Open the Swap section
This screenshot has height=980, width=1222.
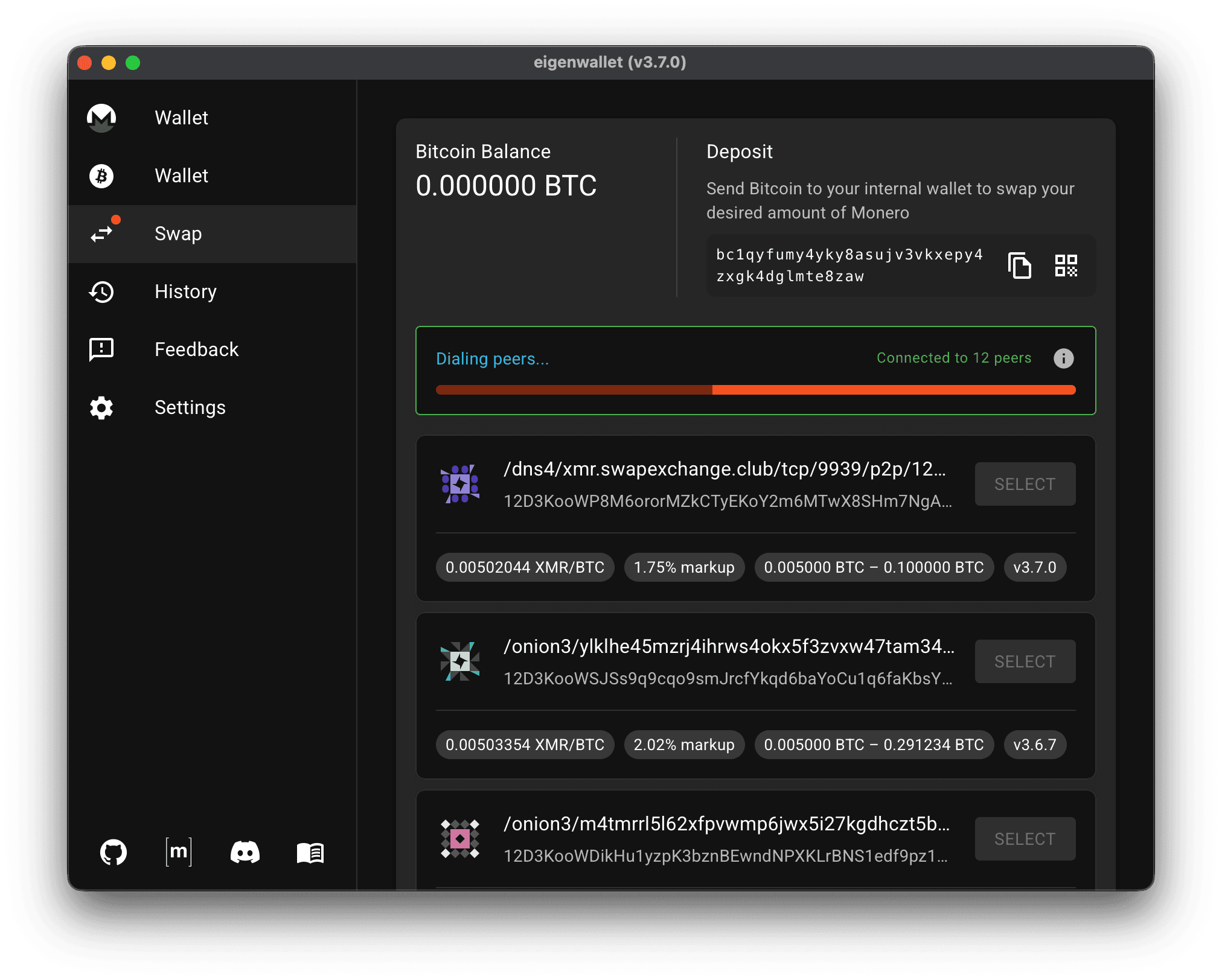click(x=178, y=234)
